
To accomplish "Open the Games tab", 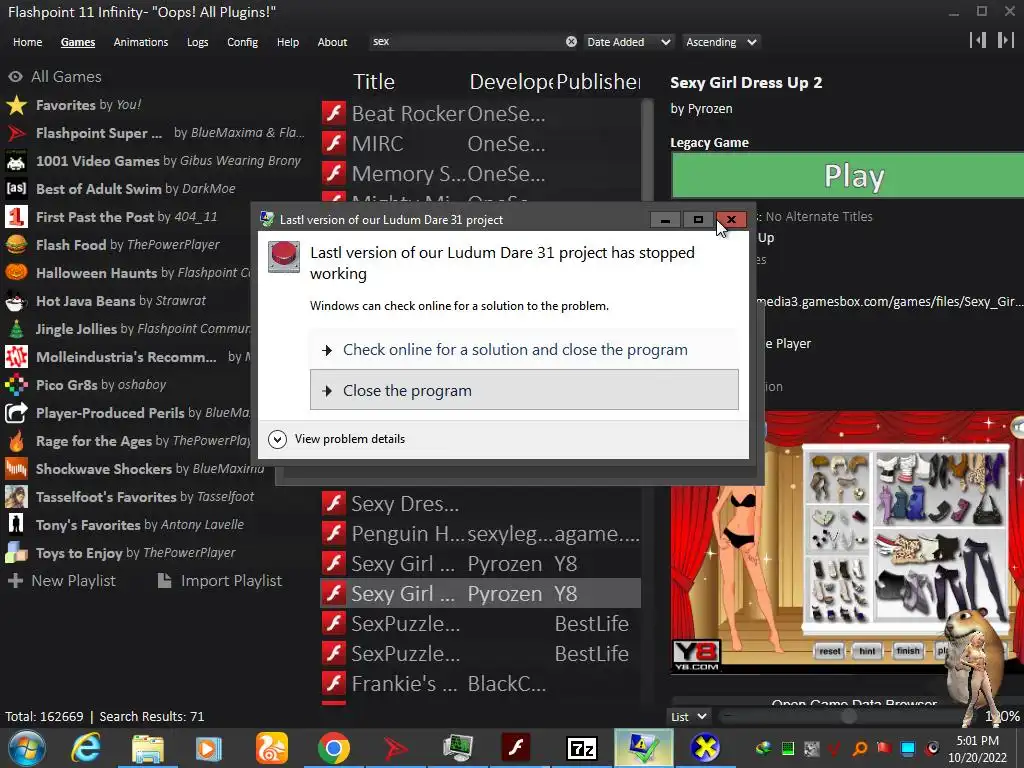I will click(78, 42).
